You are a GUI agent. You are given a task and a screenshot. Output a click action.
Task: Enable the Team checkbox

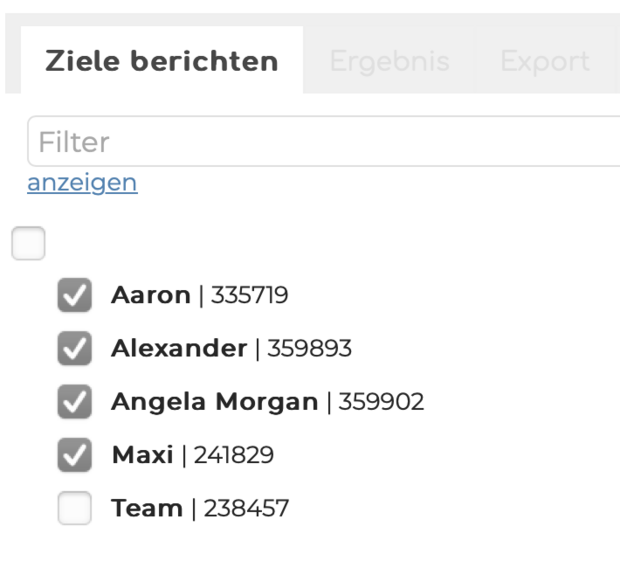pyautogui.click(x=74, y=509)
